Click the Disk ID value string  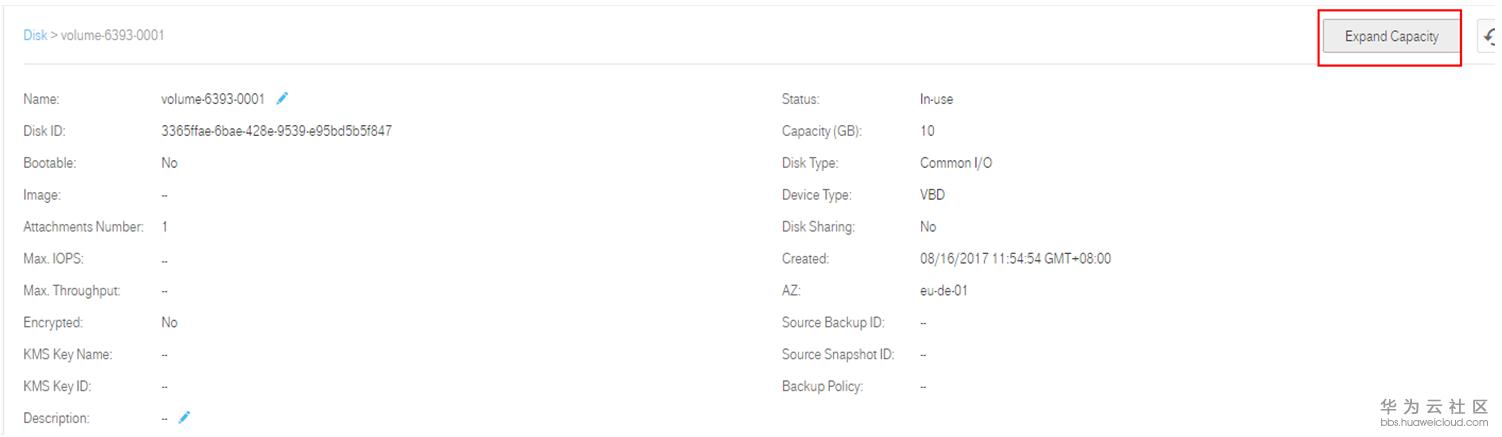[276, 131]
